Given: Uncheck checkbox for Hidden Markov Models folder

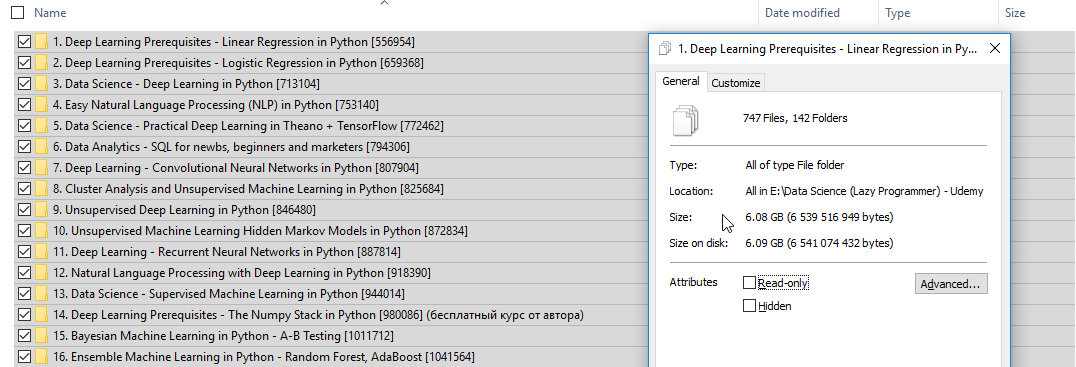Looking at the screenshot, I should pyautogui.click(x=25, y=231).
